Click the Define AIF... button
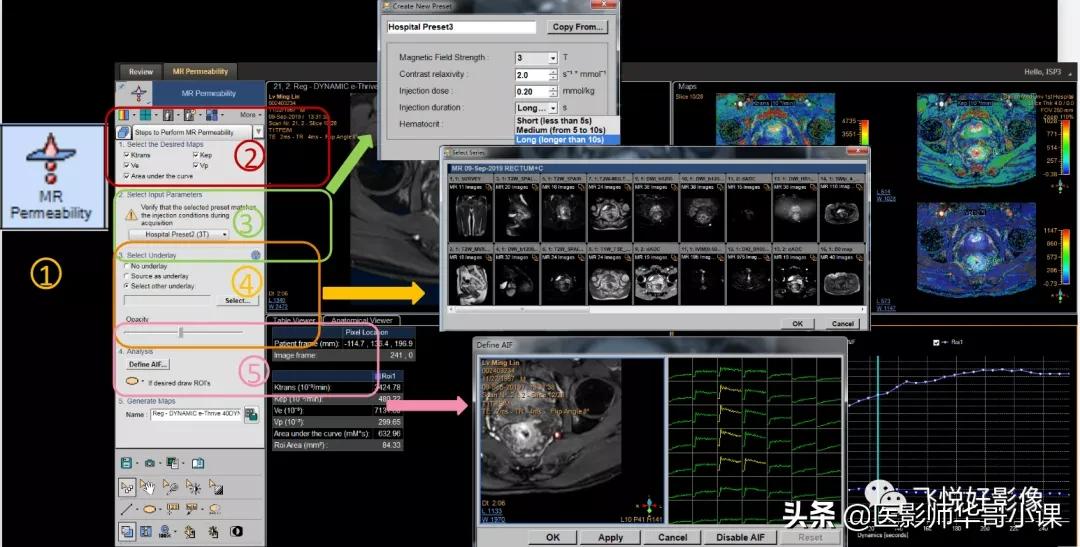Image resolution: width=1080 pixels, height=547 pixels. click(147, 364)
